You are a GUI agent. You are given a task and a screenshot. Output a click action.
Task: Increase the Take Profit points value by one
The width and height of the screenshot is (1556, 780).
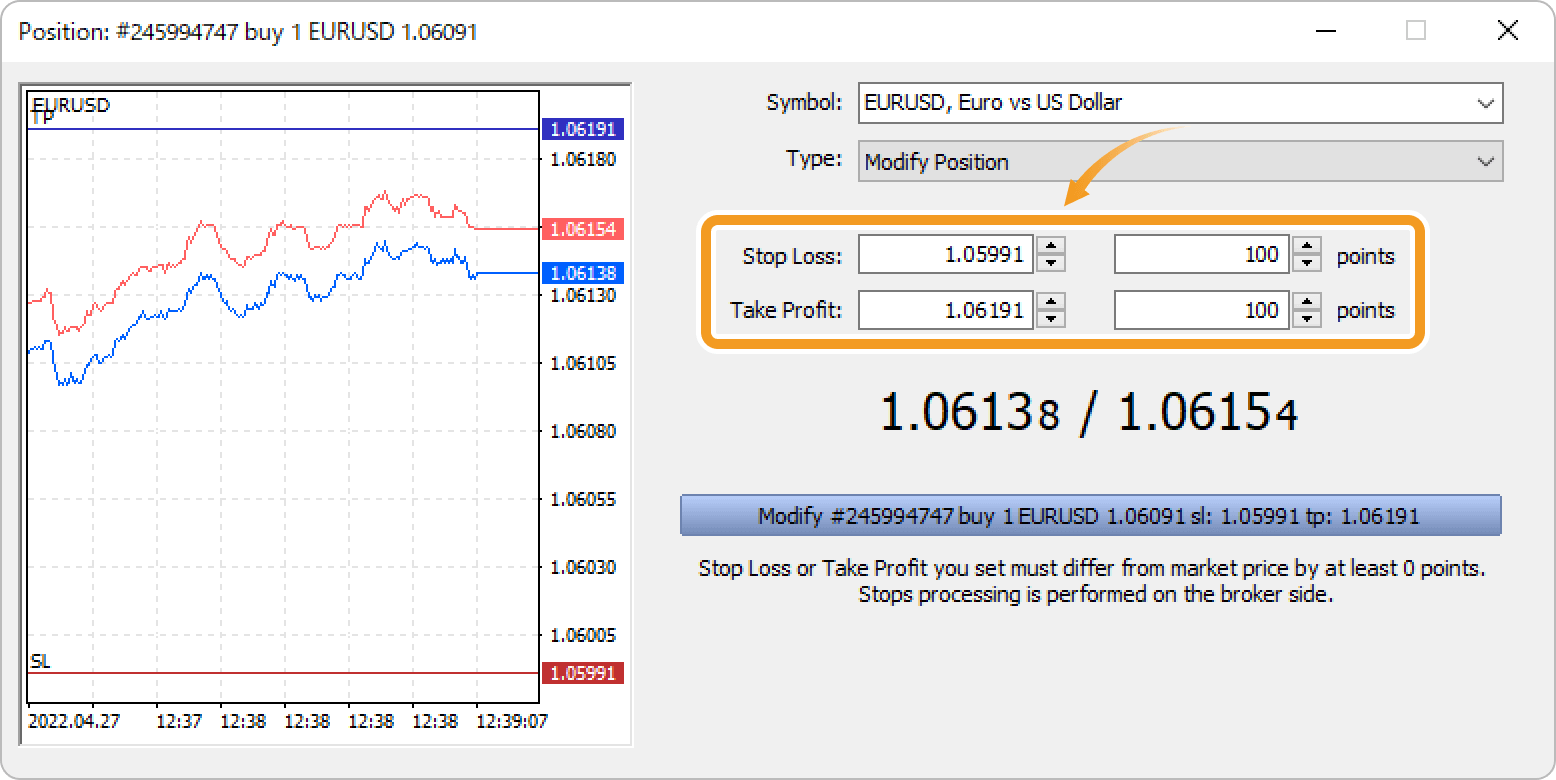tap(1307, 303)
